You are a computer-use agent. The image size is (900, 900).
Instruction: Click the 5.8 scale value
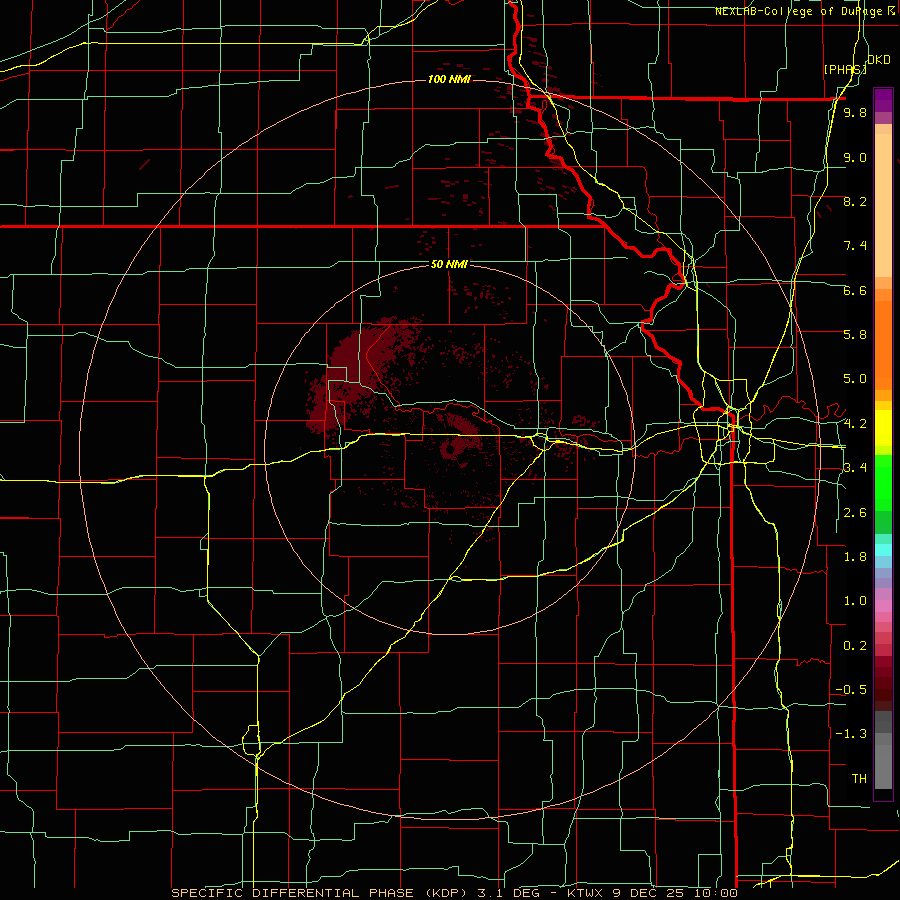tap(855, 335)
